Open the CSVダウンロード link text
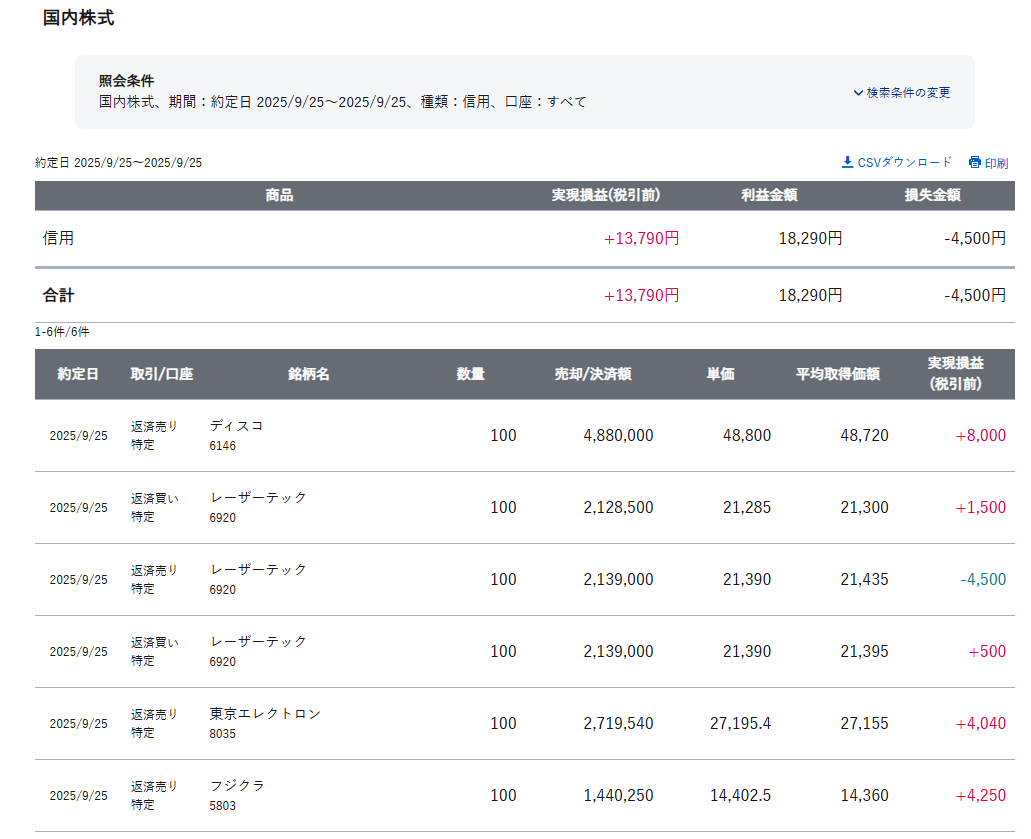Viewport: 1031px width, 839px height. (904, 162)
